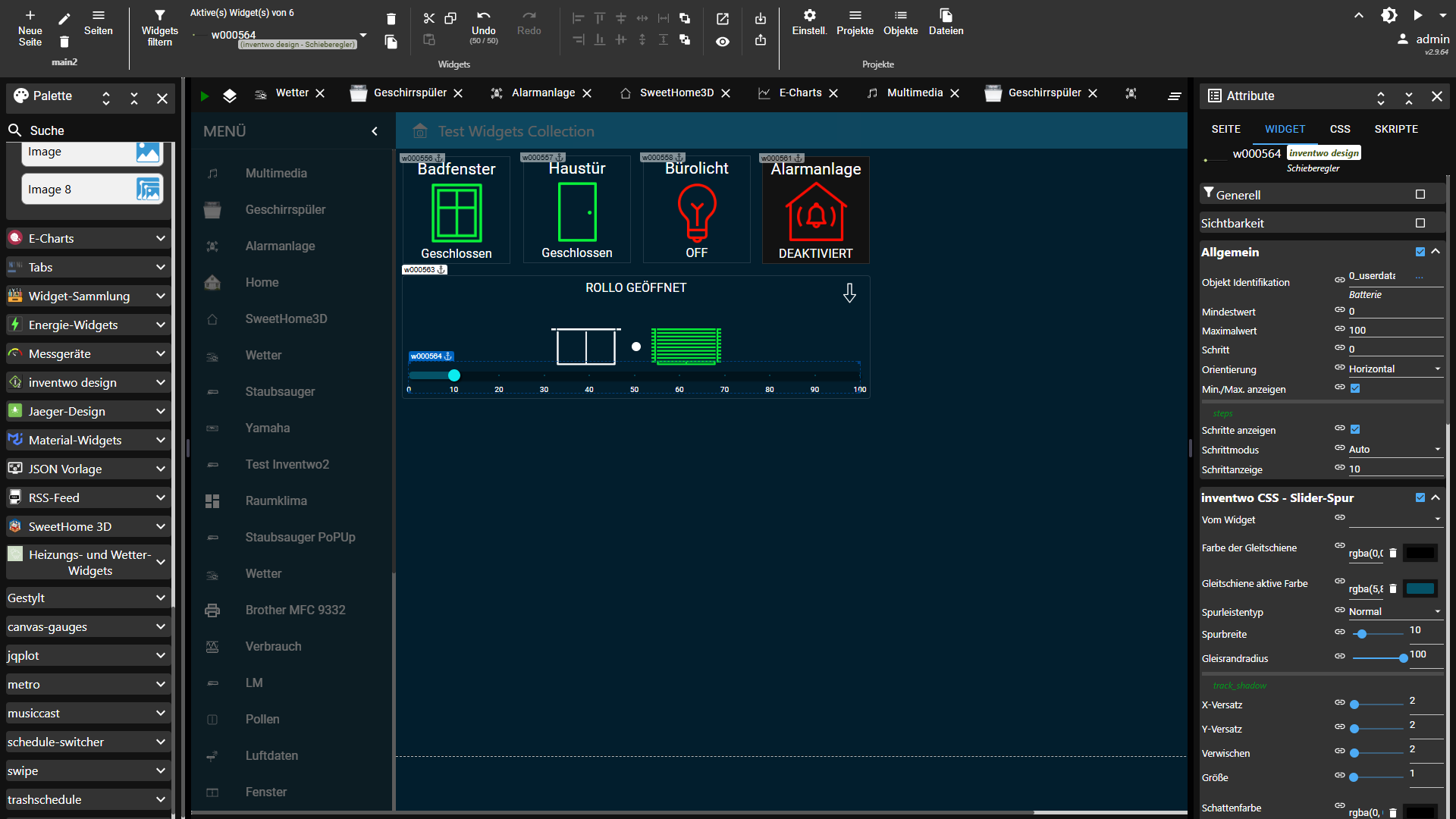The height and width of the screenshot is (819, 1456).
Task: Click the Neue Seite add page icon
Action: pos(29,15)
